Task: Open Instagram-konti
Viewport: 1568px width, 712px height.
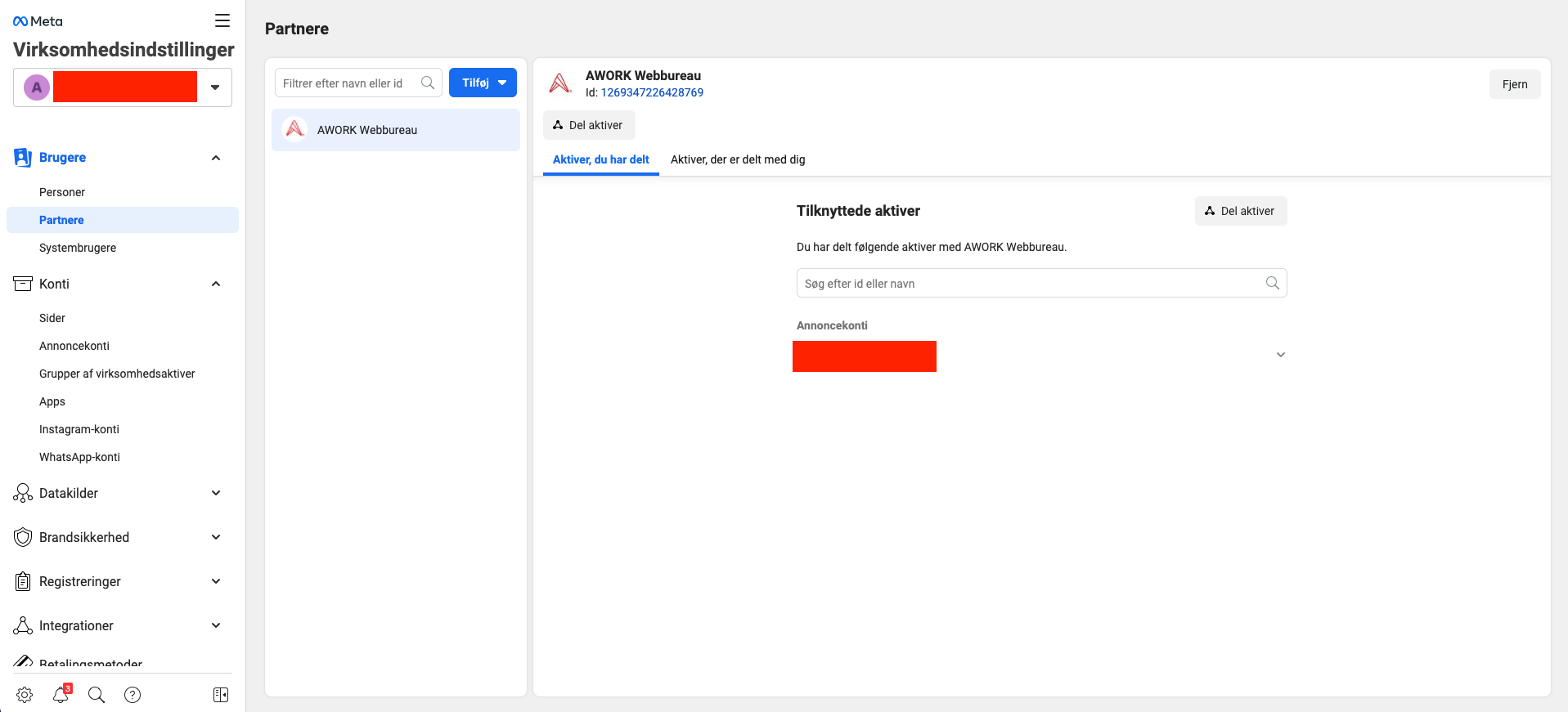Action: 79,429
